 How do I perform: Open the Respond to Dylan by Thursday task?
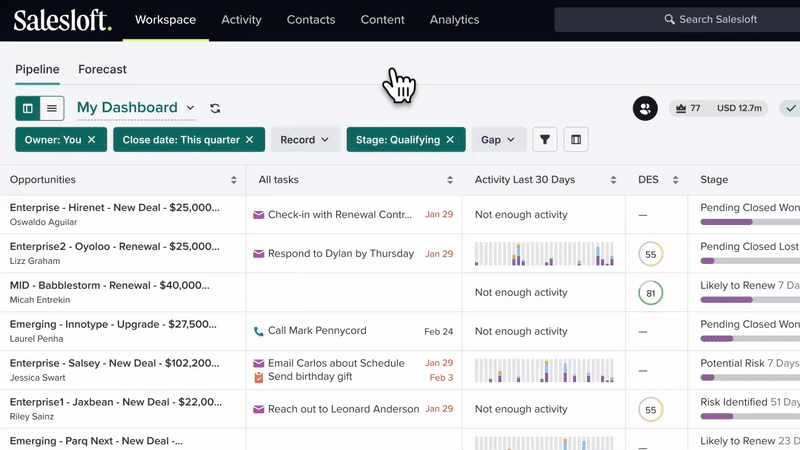341,254
